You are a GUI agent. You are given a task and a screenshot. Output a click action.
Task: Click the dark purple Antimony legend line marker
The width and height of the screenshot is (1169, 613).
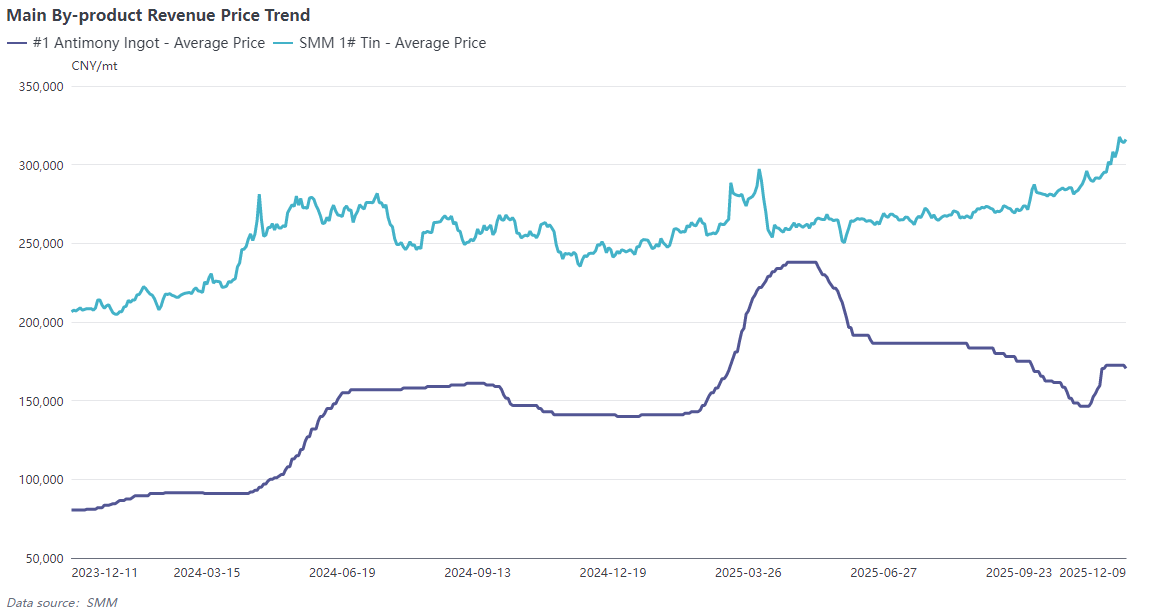pyautogui.click(x=17, y=43)
